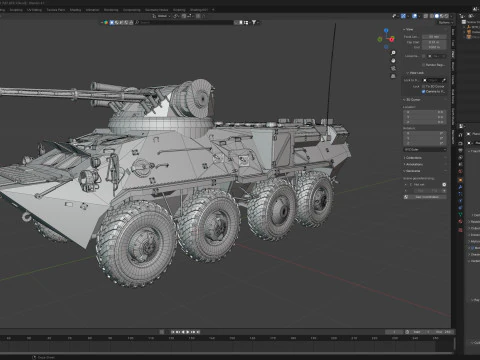This screenshot has height=360, width=480.
Task: Click the current frame number field
Action: click(394, 332)
